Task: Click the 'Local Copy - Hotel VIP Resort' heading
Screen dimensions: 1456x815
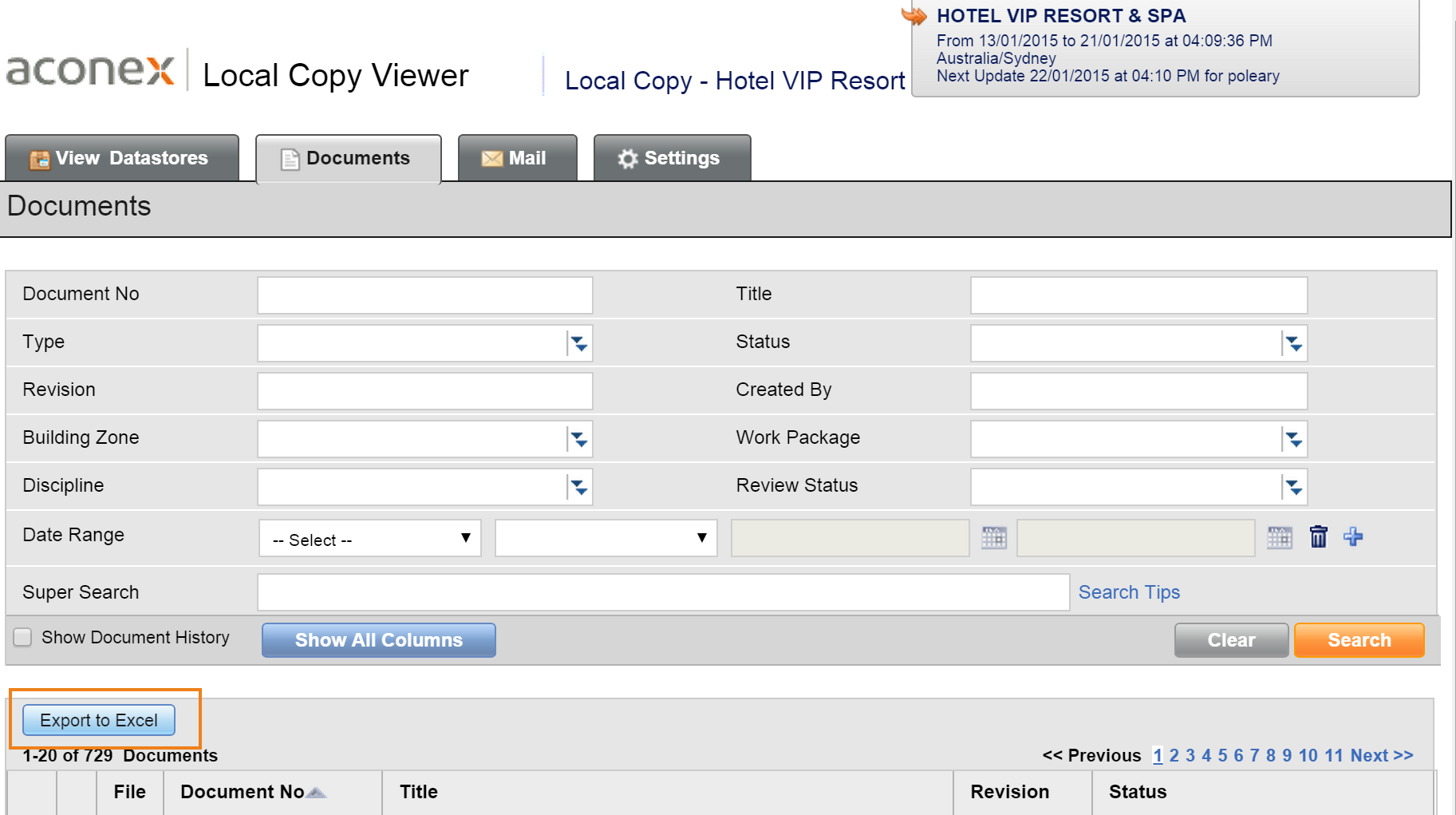Action: (735, 81)
